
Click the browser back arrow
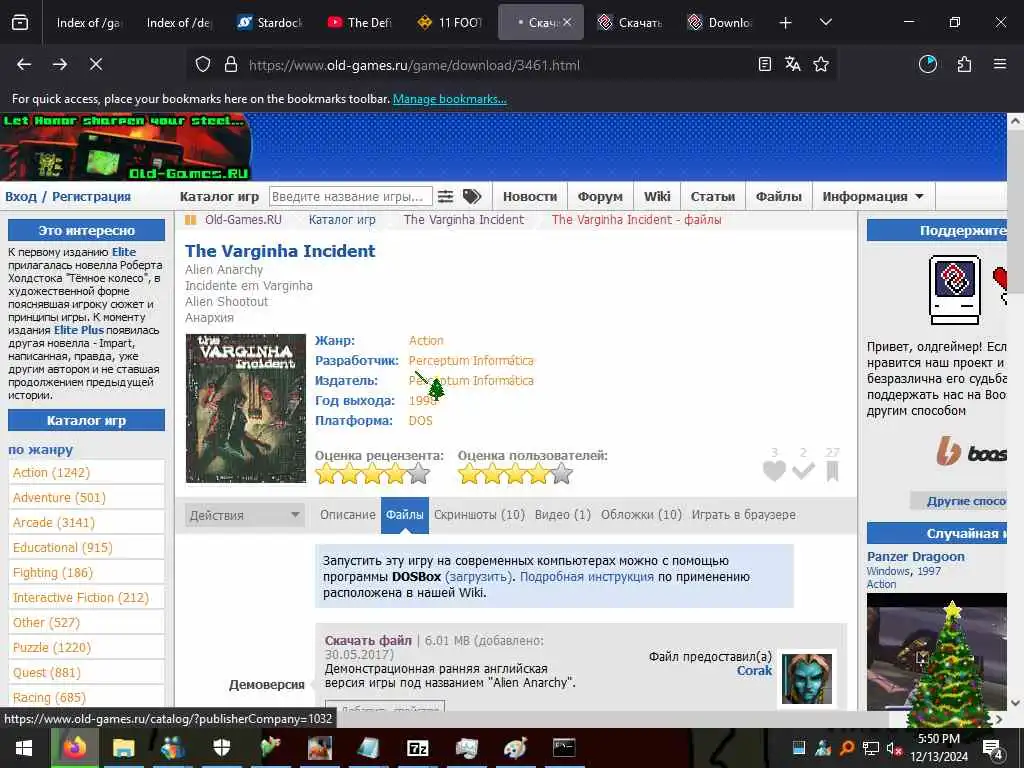pyautogui.click(x=24, y=64)
